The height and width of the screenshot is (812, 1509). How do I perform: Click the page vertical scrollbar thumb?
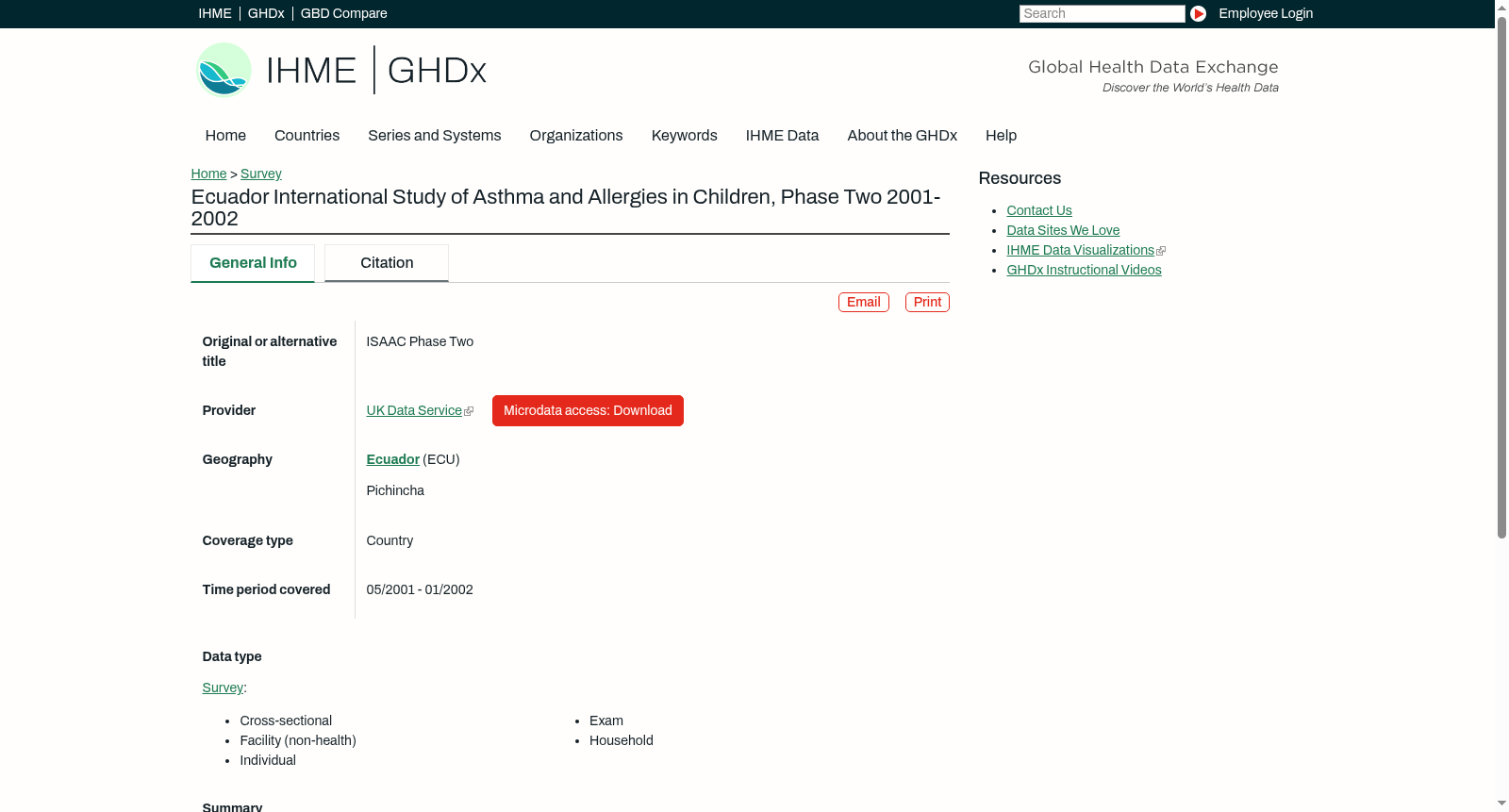pos(1501,277)
